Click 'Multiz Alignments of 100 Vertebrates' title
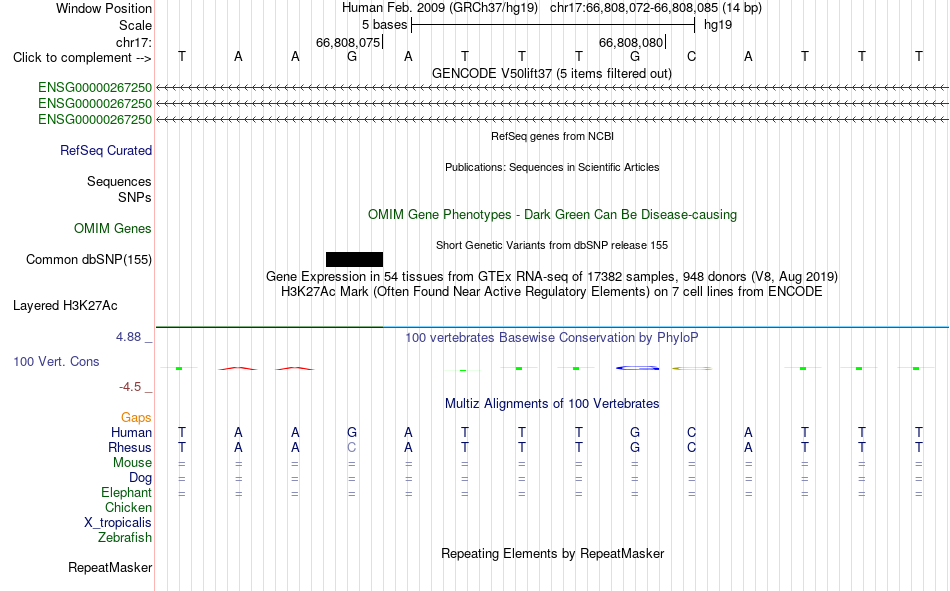This screenshot has height=591, width=950. (x=552, y=404)
